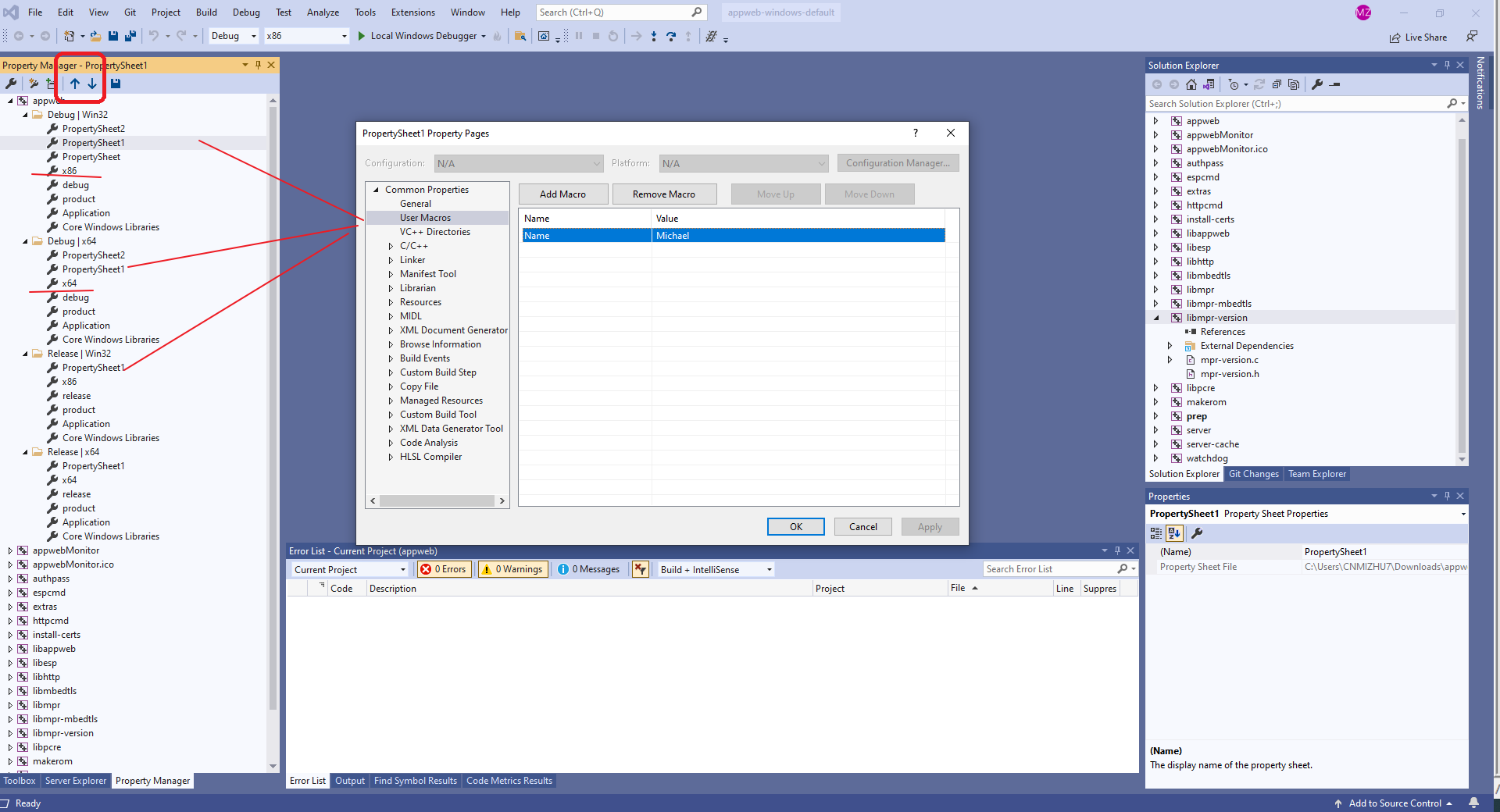
Task: Click Preview Selected Items icon in Solution Explorer
Action: coord(1335,84)
